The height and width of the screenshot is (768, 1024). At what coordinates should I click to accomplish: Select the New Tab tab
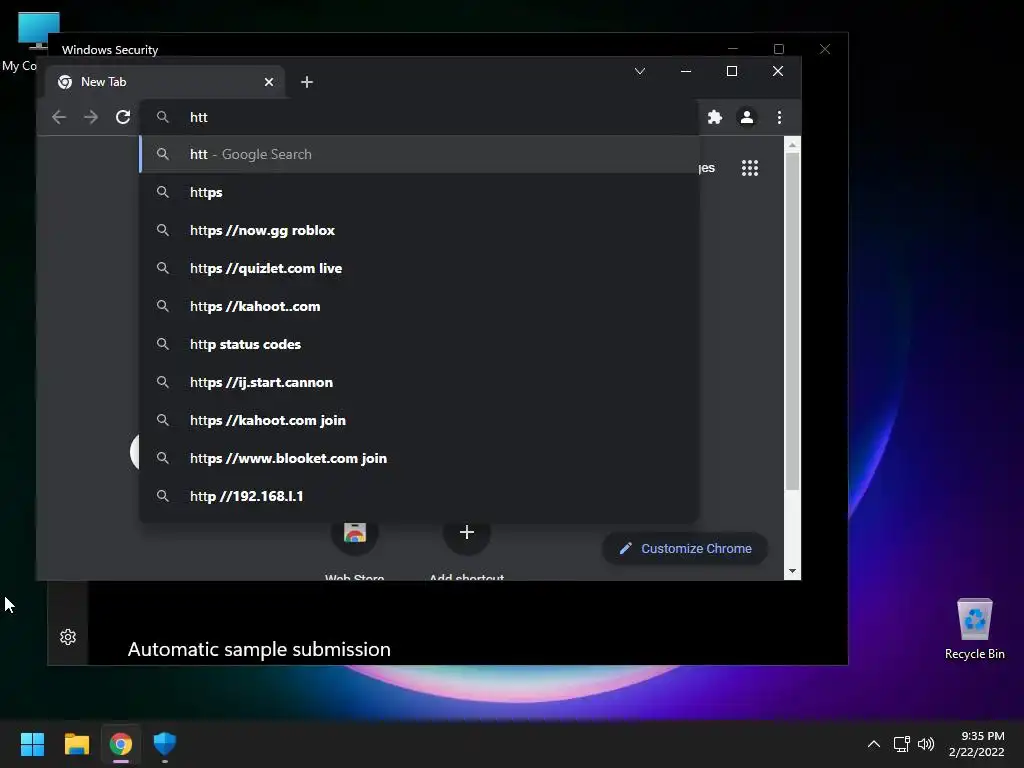point(165,82)
